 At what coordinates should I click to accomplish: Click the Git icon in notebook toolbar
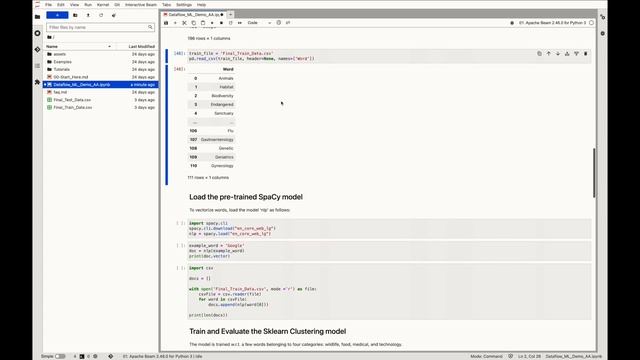[288, 23]
